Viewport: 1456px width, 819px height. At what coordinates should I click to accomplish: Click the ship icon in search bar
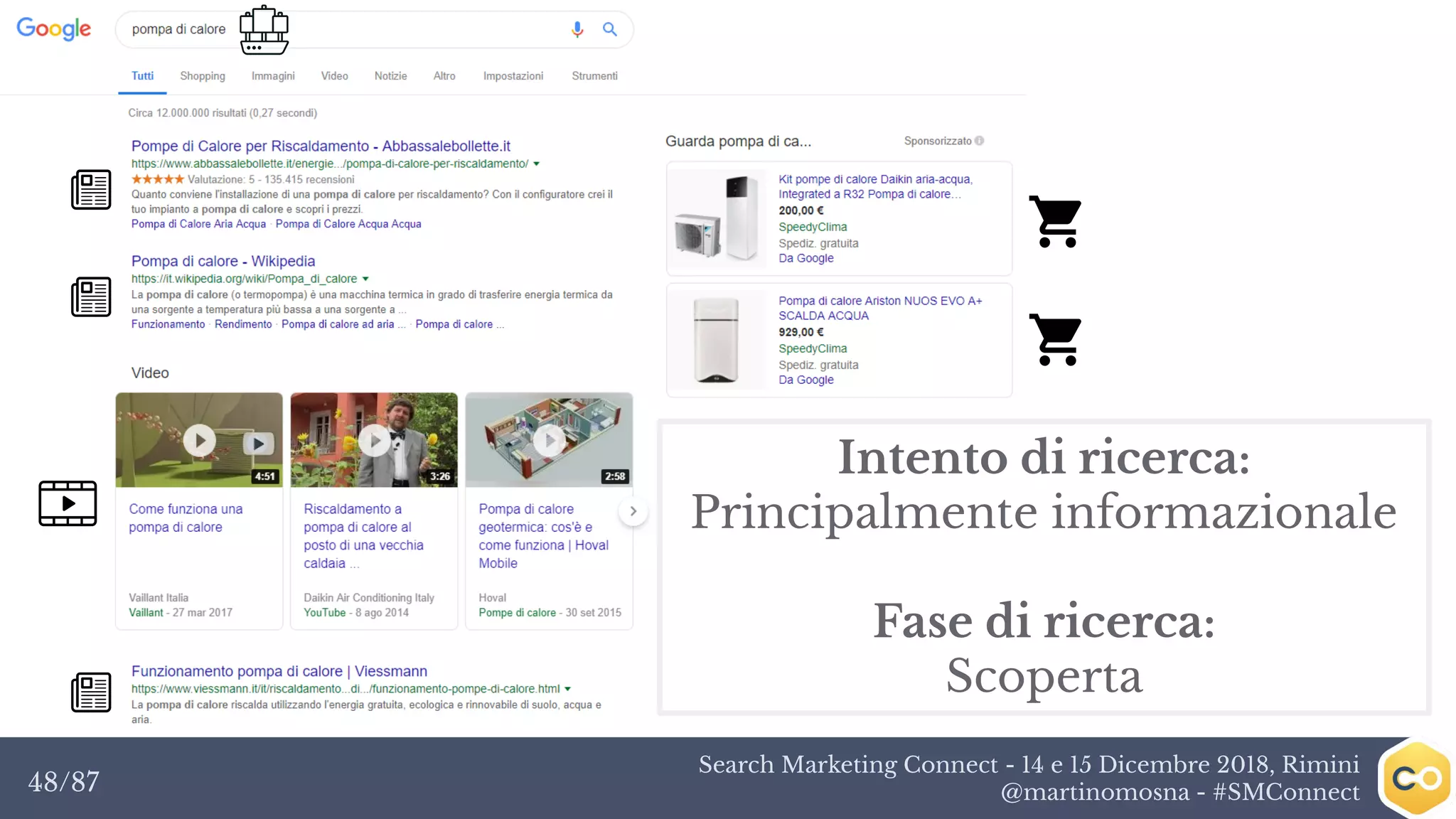(264, 30)
